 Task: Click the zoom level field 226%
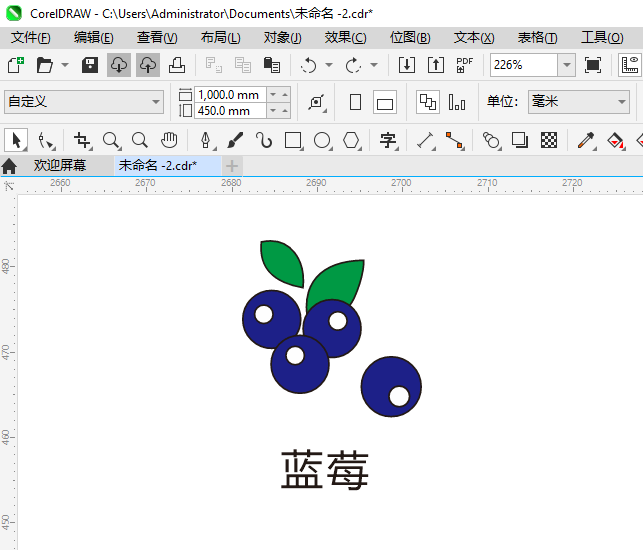tap(524, 65)
